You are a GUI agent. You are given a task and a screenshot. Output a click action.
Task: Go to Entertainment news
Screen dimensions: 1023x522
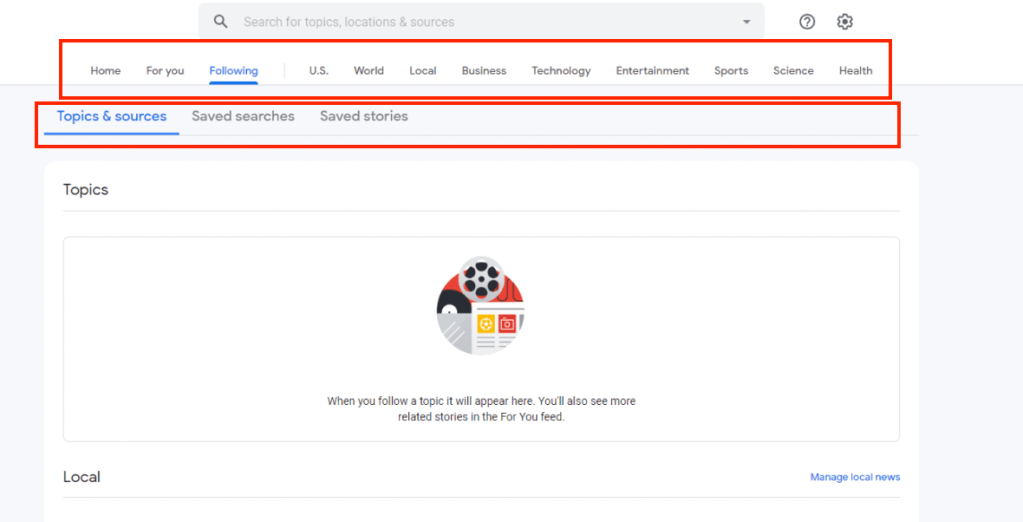click(652, 71)
